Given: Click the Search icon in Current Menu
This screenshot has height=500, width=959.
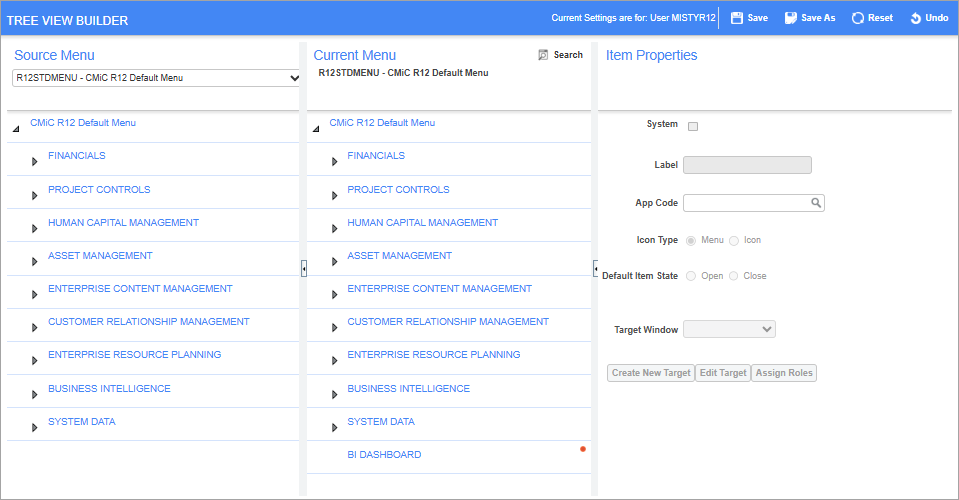Looking at the screenshot, I should [x=543, y=55].
